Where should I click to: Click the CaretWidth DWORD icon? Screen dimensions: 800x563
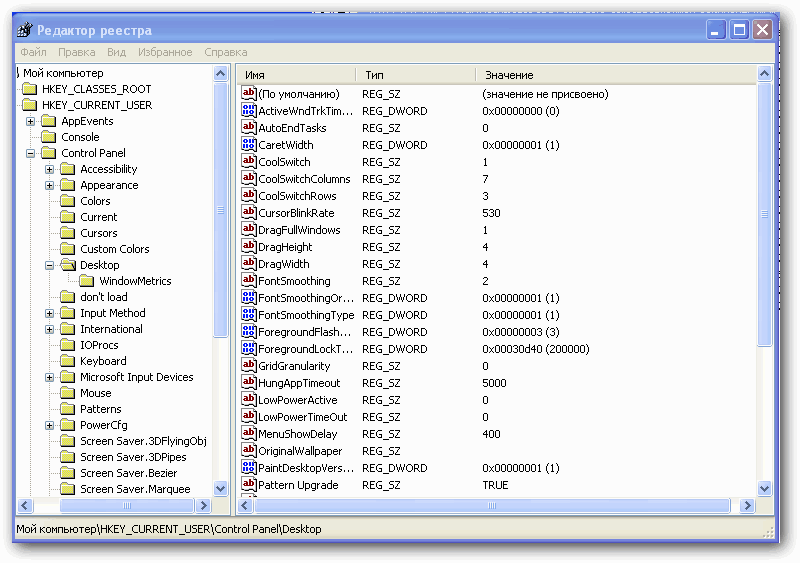point(248,144)
